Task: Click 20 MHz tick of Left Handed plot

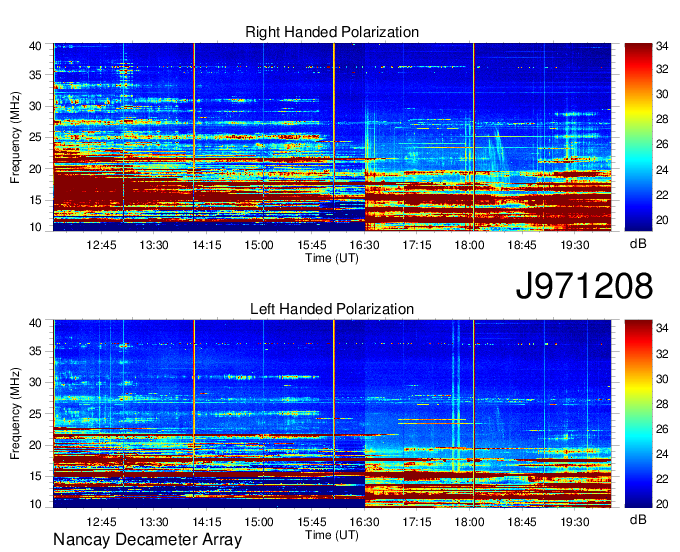Action: click(35, 445)
